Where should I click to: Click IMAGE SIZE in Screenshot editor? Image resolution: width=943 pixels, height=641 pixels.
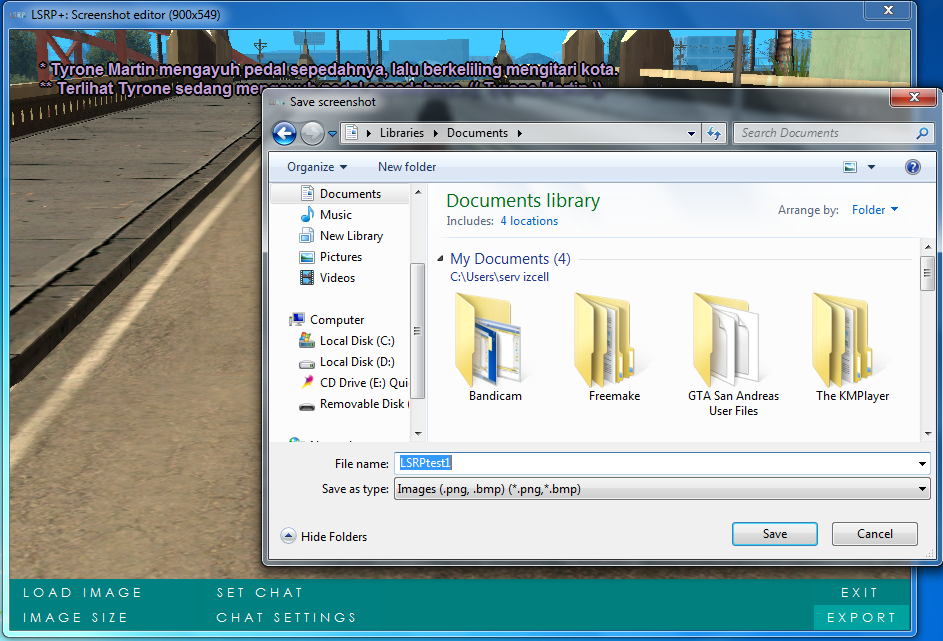[75, 618]
